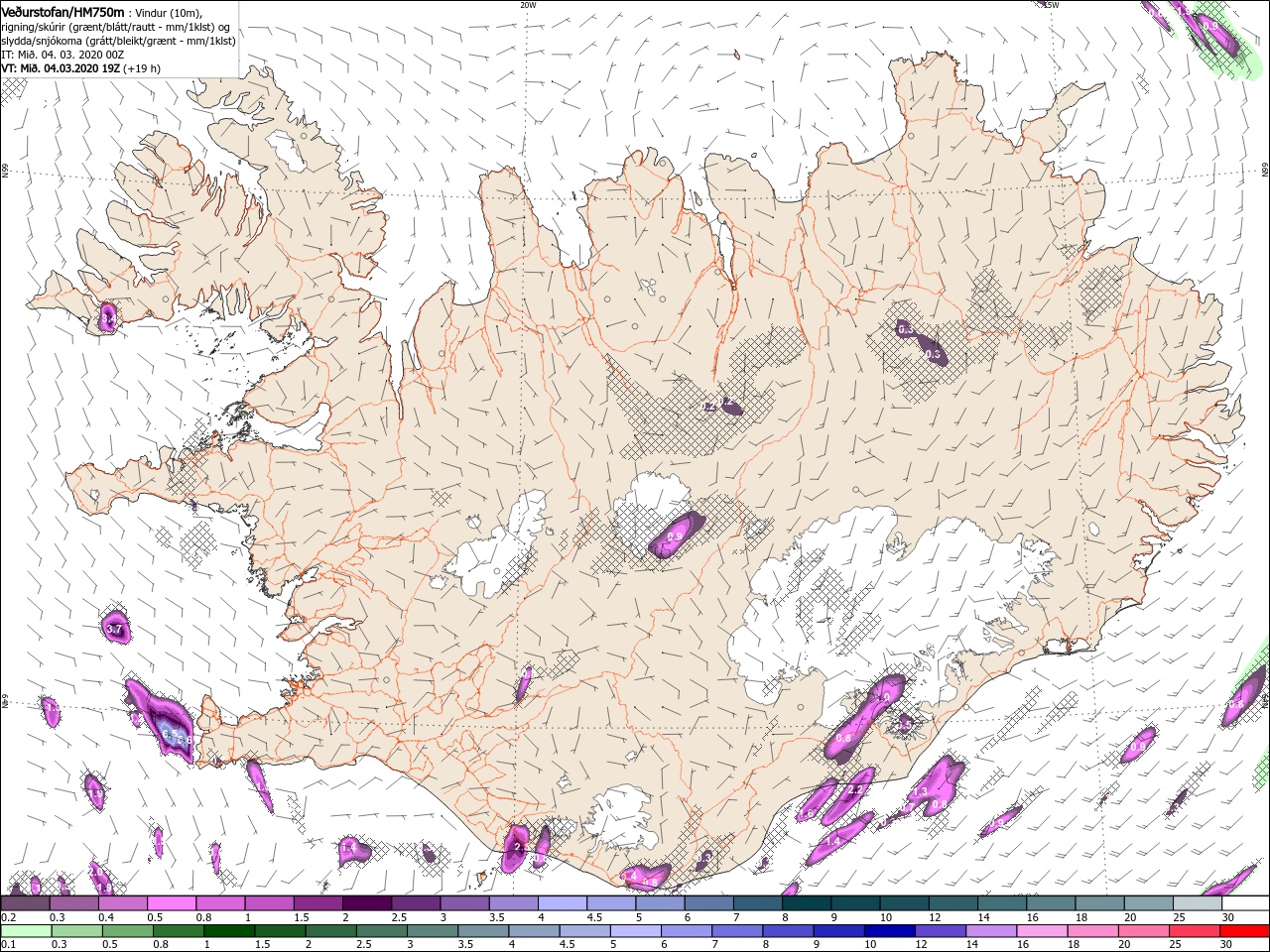Click the 20W longitude label at top

point(528,5)
